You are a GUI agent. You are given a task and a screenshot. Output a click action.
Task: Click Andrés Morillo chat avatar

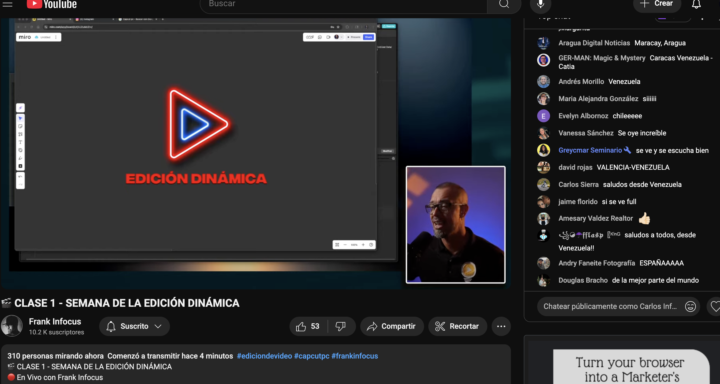(x=543, y=81)
